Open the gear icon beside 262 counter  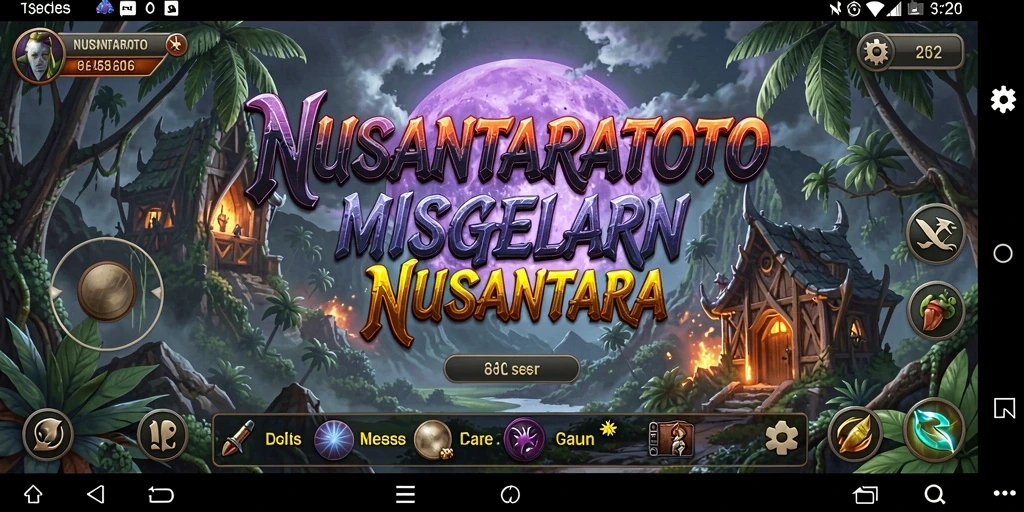coord(875,52)
